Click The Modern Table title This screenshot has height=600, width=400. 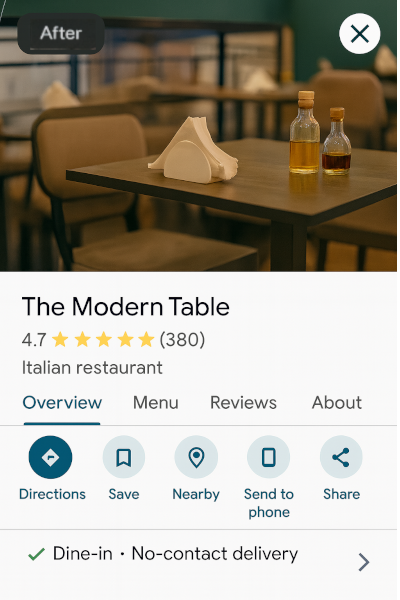(x=126, y=307)
